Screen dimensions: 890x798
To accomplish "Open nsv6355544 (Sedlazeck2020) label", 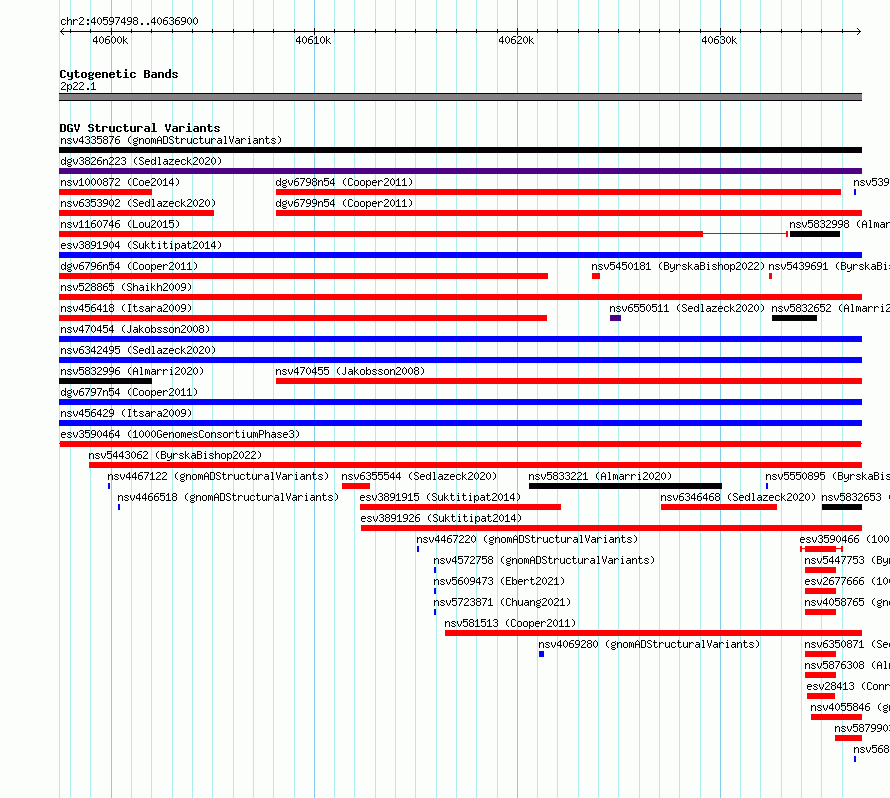I will click(x=419, y=476).
